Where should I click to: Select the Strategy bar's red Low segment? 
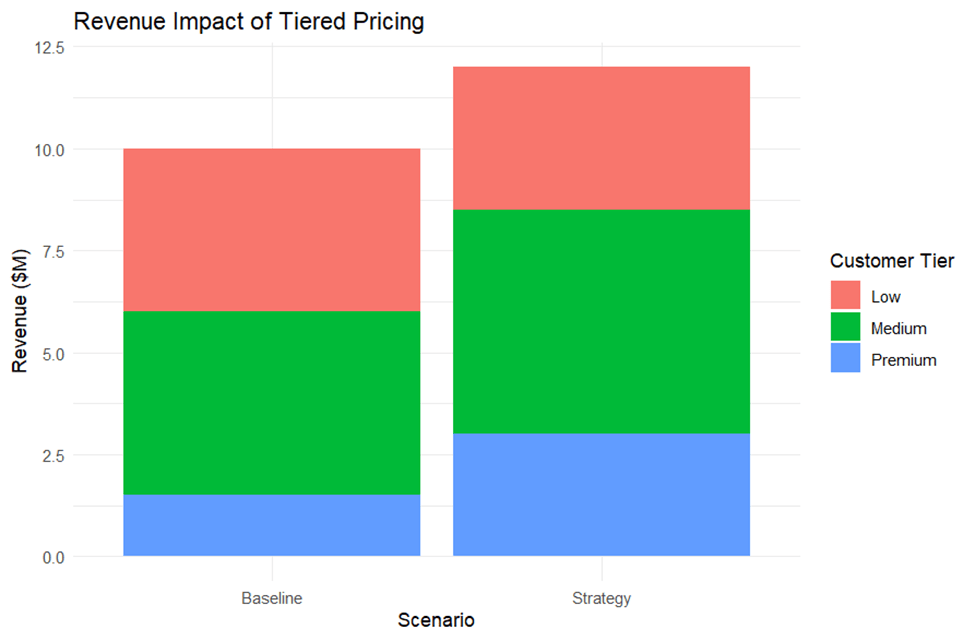click(601, 138)
